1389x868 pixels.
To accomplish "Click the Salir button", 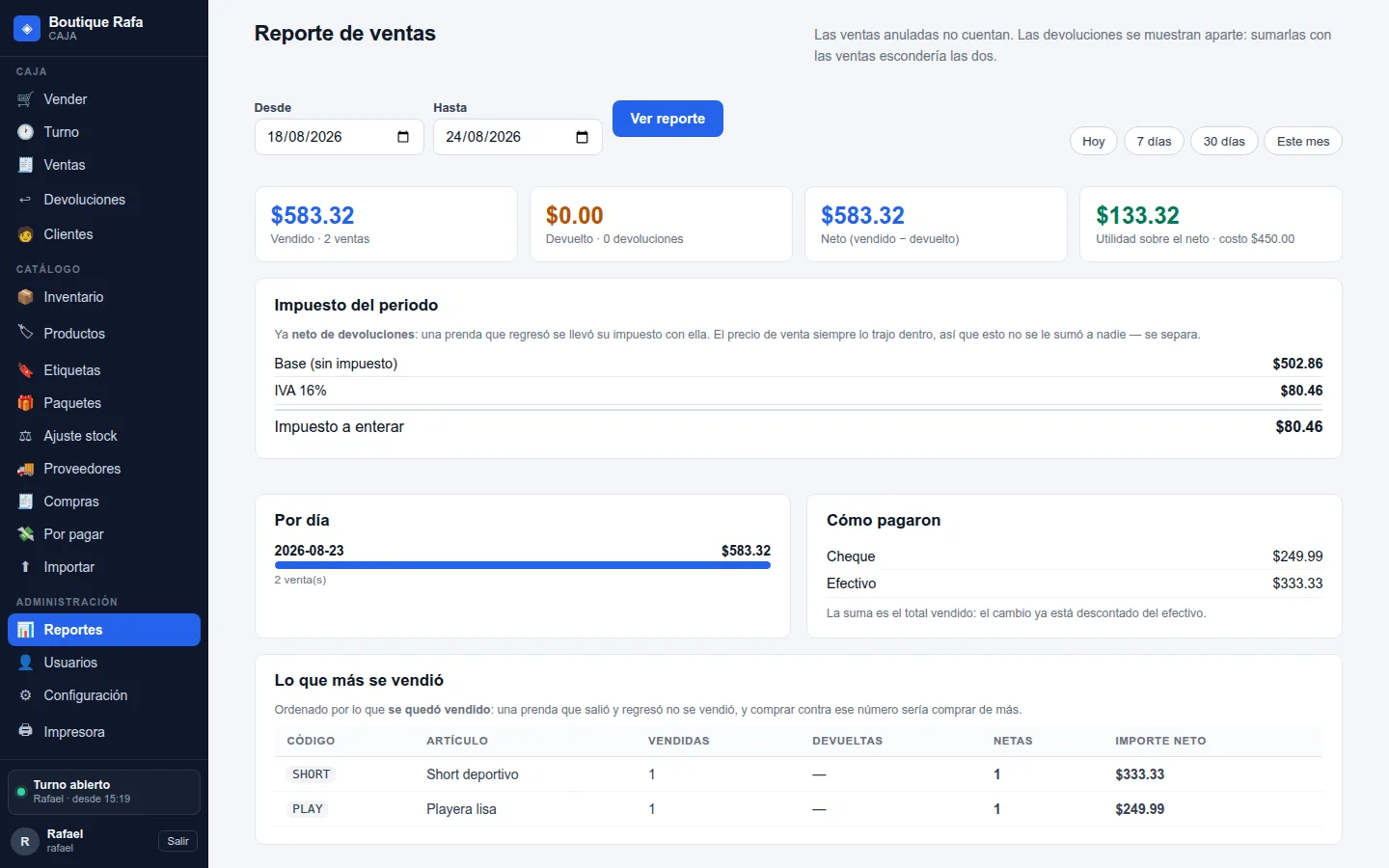I will tap(178, 841).
